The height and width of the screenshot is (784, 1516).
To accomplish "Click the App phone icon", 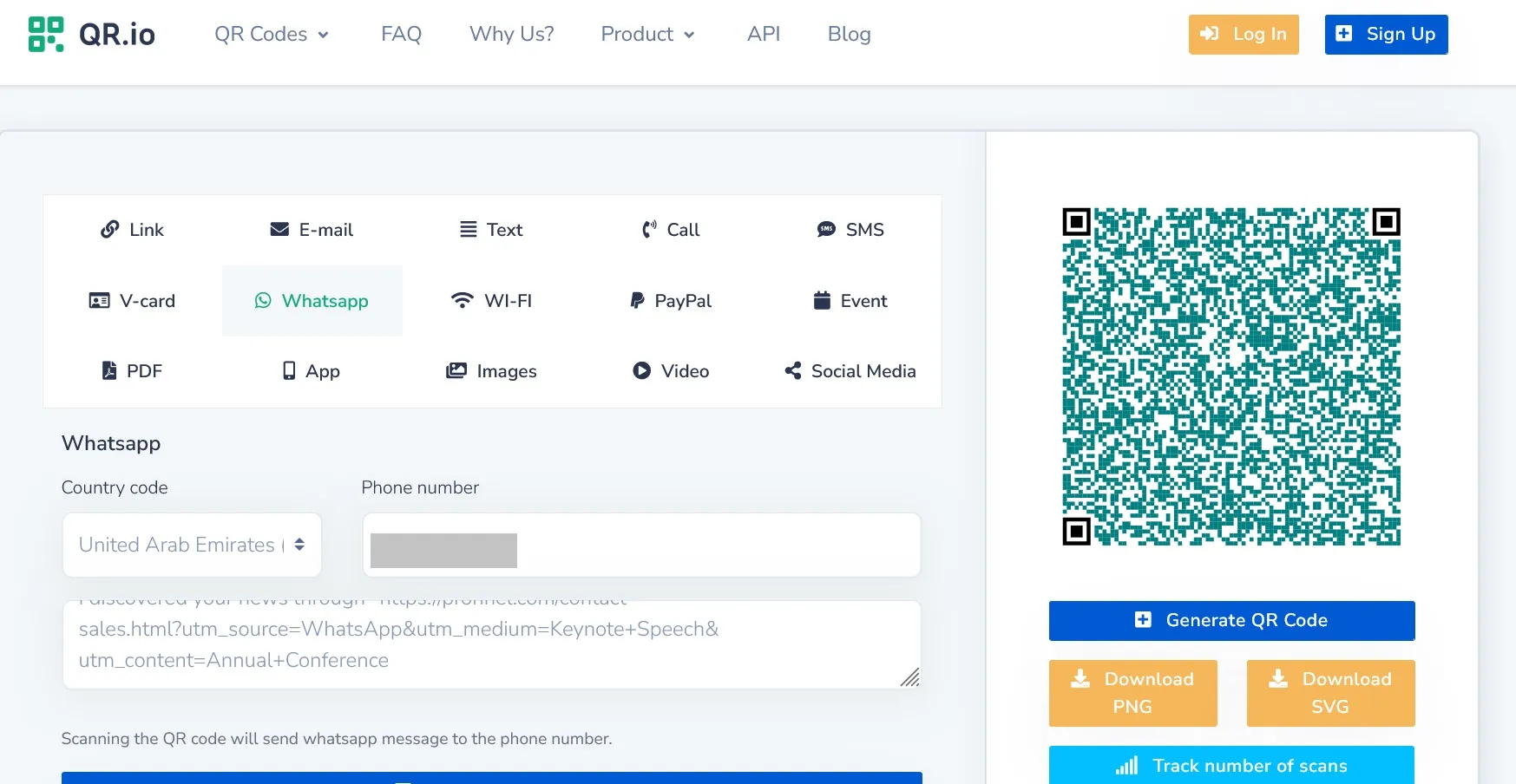I will coord(289,371).
